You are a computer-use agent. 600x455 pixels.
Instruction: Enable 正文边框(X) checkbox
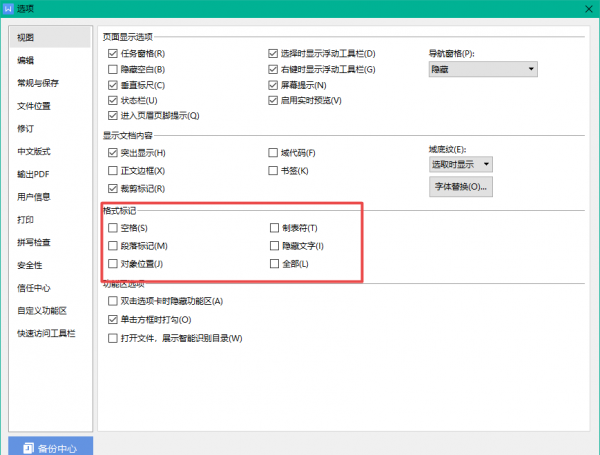(x=112, y=171)
